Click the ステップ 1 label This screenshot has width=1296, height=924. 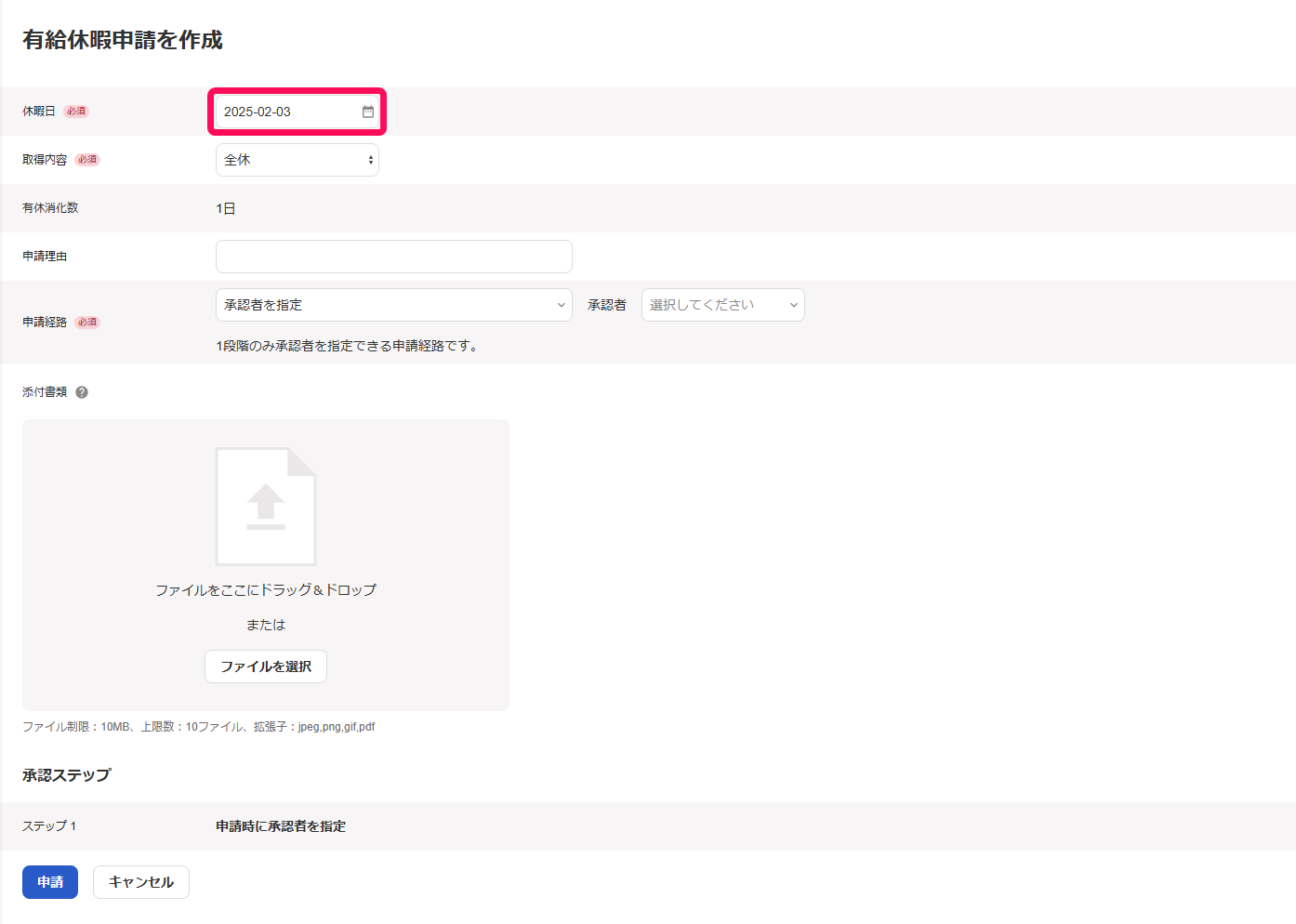[x=49, y=826]
